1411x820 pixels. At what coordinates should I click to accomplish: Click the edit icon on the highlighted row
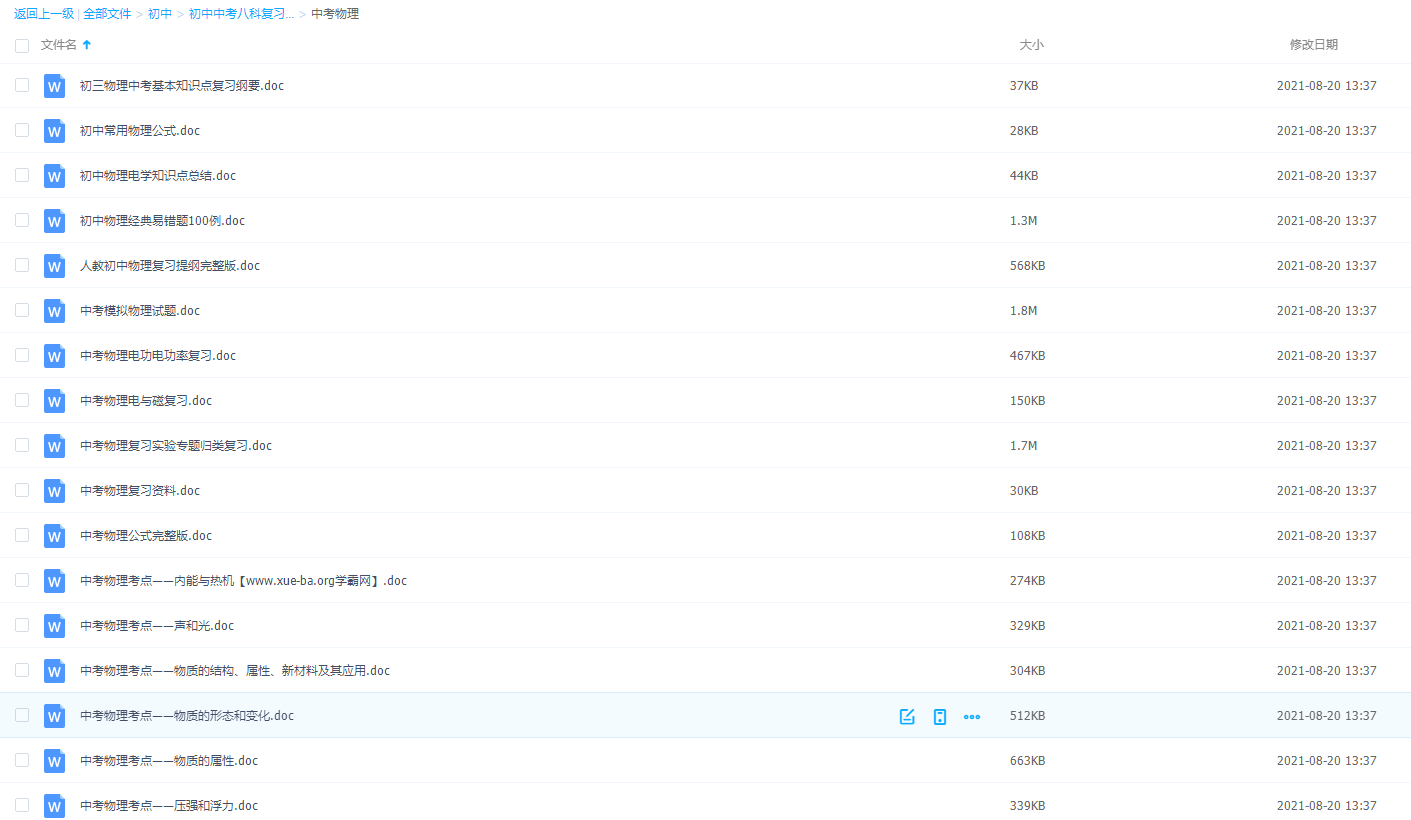[x=907, y=716]
